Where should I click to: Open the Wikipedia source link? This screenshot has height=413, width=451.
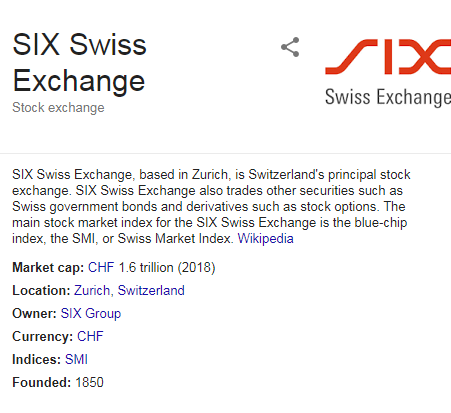[265, 239]
